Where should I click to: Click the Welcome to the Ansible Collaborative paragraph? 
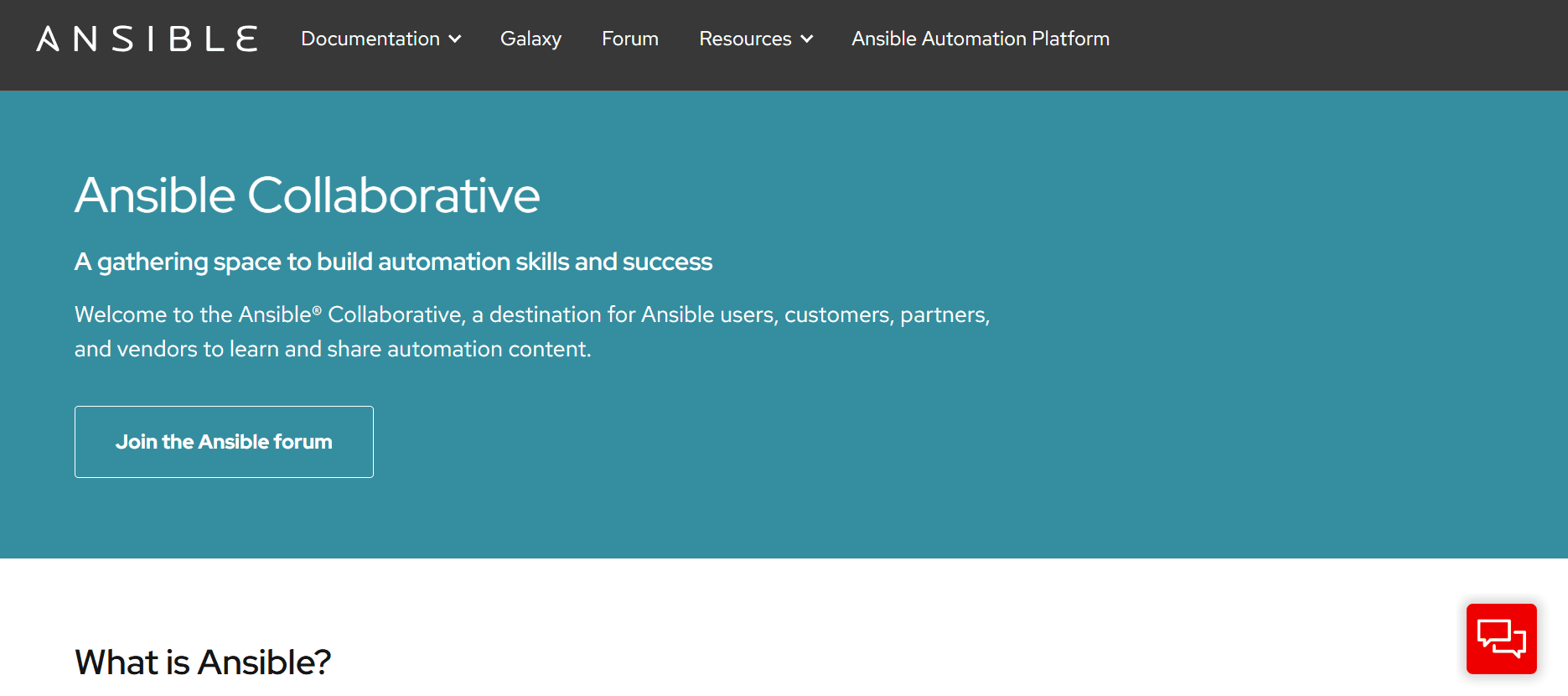click(x=532, y=331)
